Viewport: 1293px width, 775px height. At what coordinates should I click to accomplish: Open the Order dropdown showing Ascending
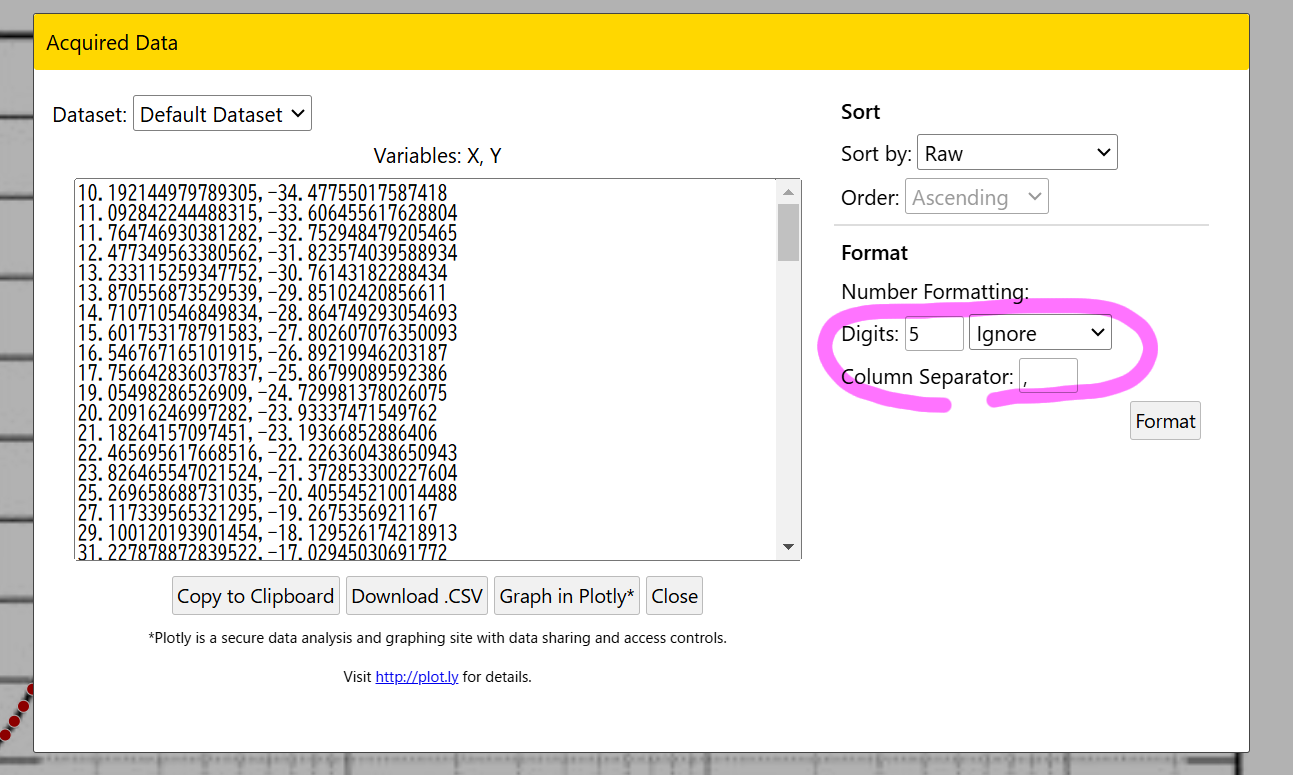coord(976,197)
